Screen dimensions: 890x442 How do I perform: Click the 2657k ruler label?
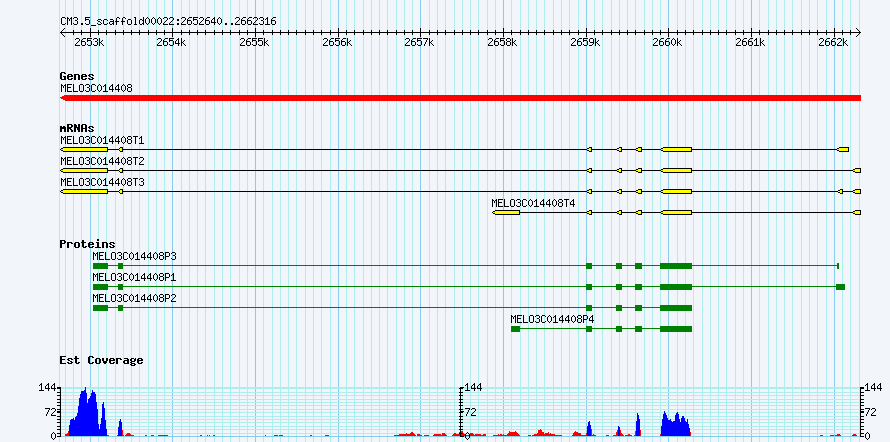[421, 43]
